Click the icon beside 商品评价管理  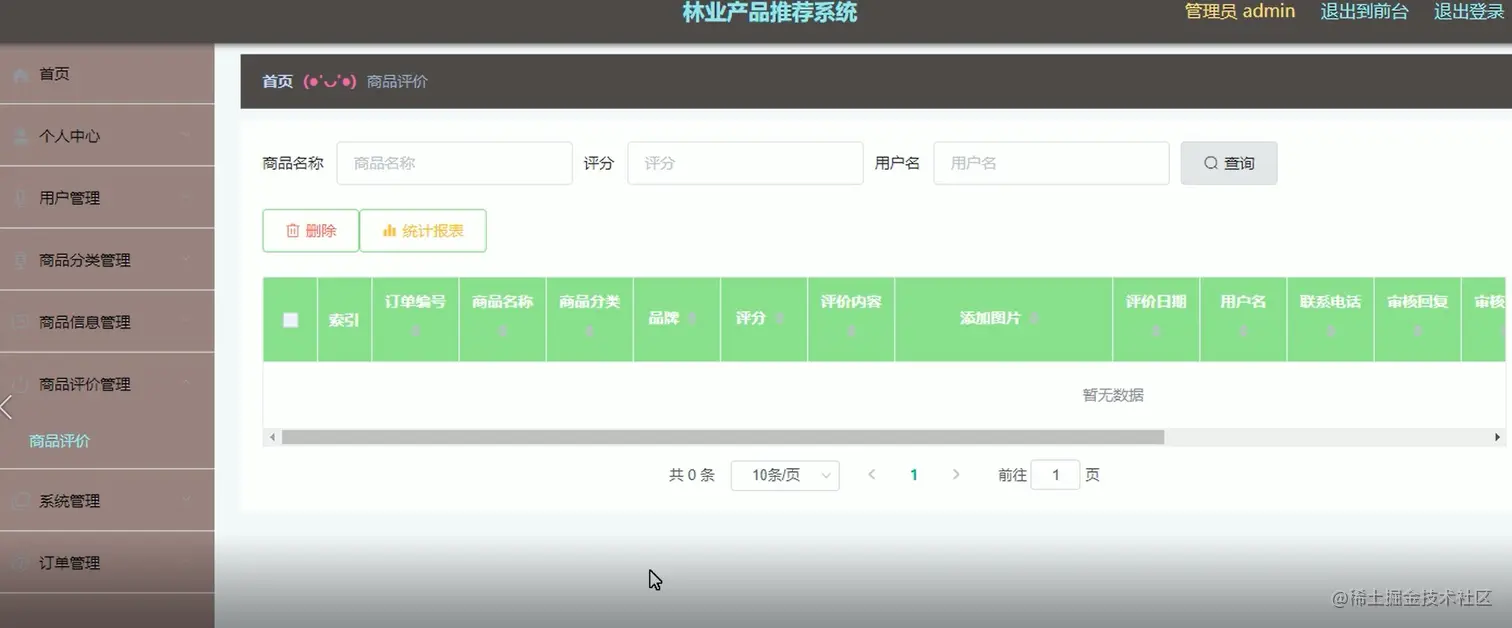click(x=20, y=385)
